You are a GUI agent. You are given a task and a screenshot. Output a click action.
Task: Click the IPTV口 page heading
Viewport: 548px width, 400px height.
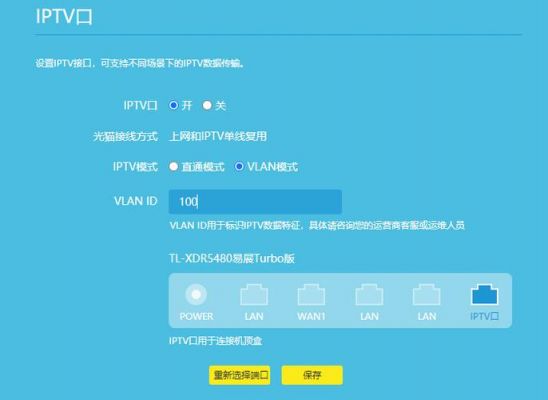point(64,16)
